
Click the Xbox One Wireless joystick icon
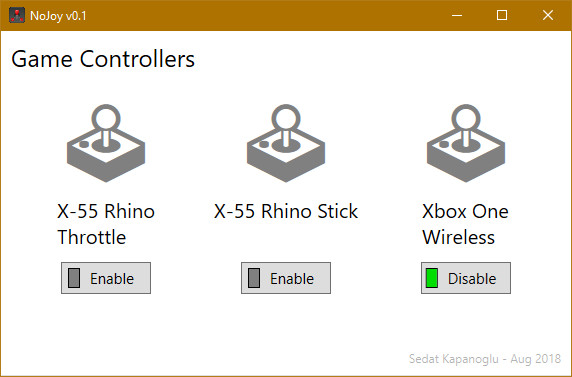(466, 143)
